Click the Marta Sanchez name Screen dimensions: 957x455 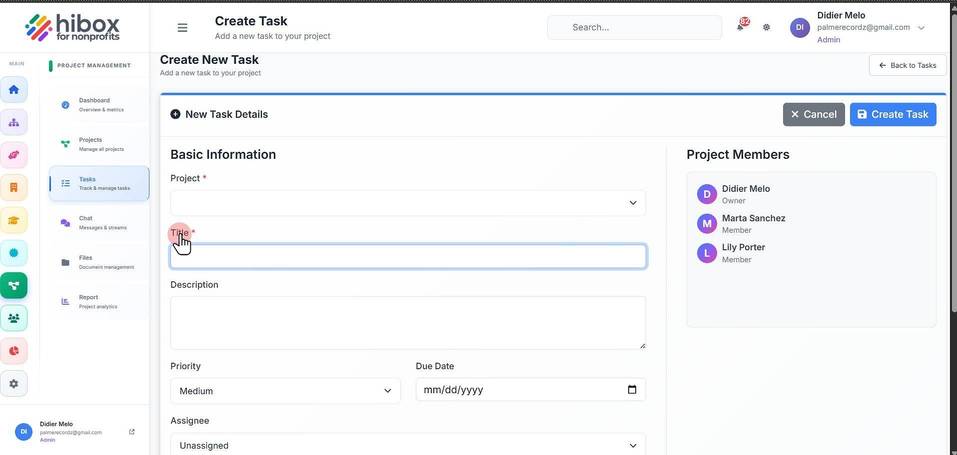(x=754, y=218)
